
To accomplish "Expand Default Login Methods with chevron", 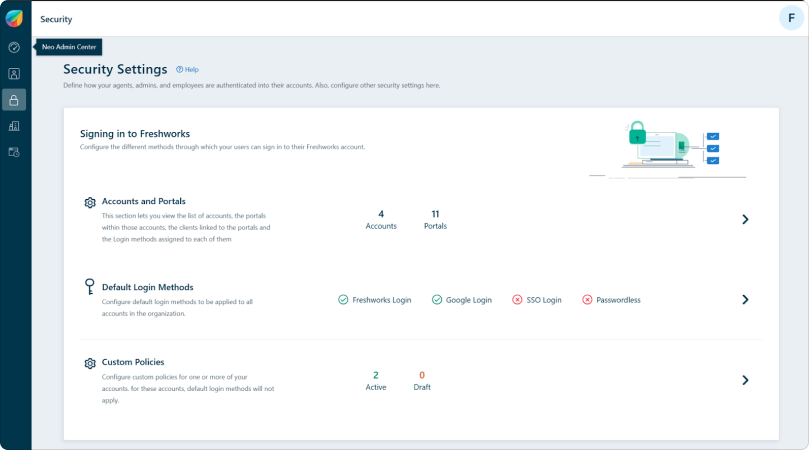I will 745,300.
